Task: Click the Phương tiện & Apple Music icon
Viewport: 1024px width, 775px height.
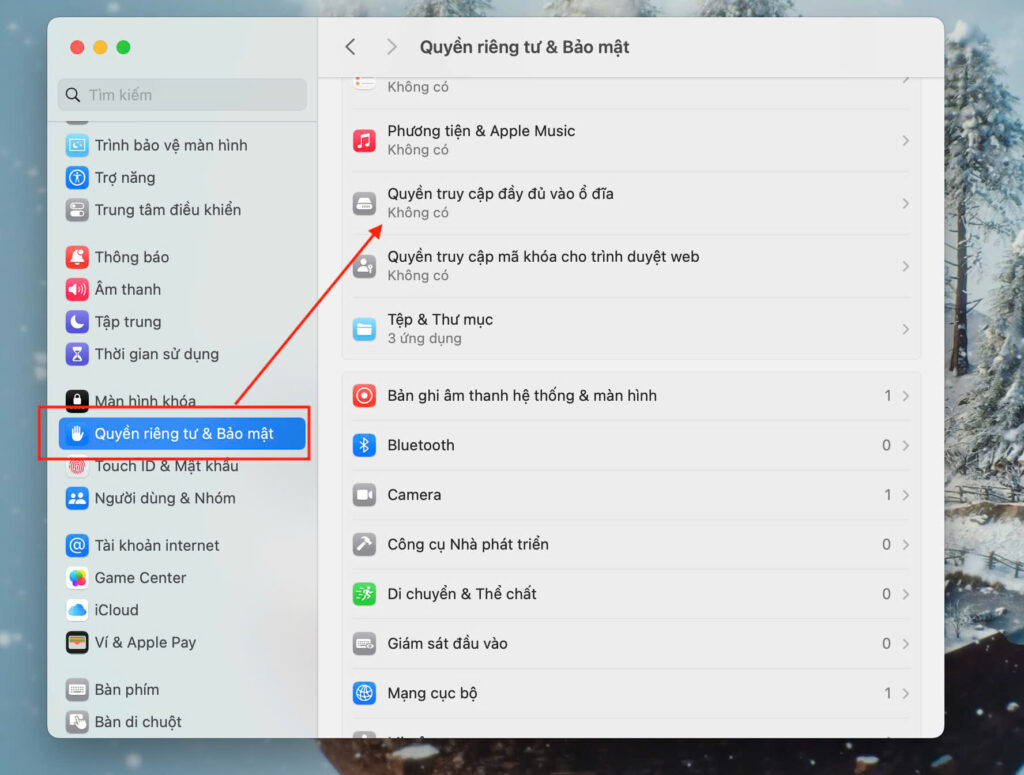Action: (364, 141)
